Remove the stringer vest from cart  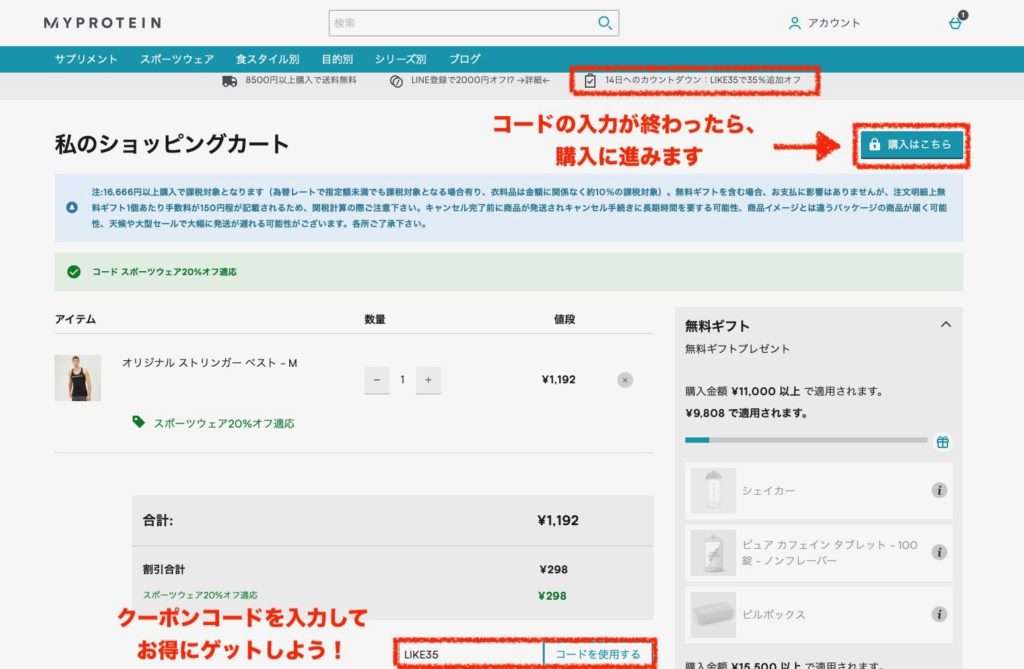pyautogui.click(x=625, y=380)
